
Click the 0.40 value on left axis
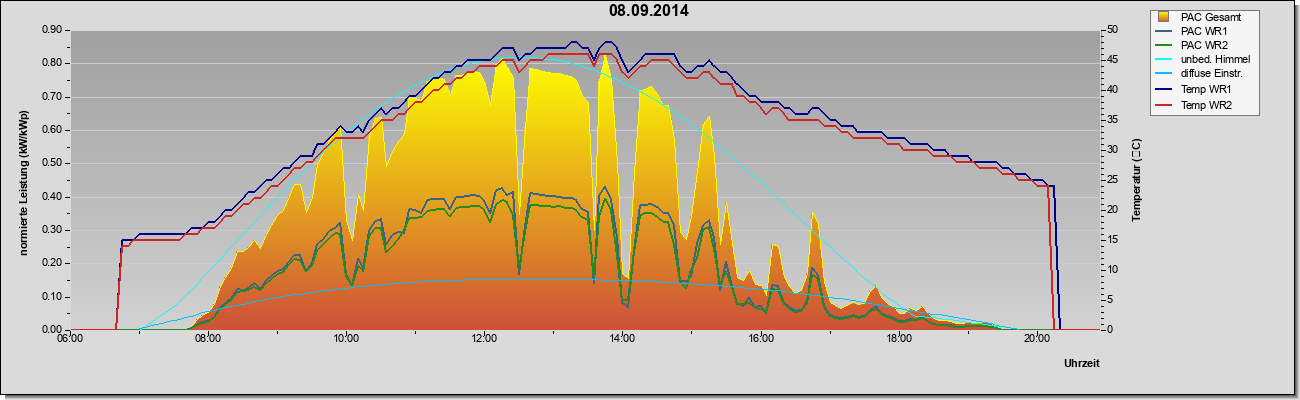point(53,196)
